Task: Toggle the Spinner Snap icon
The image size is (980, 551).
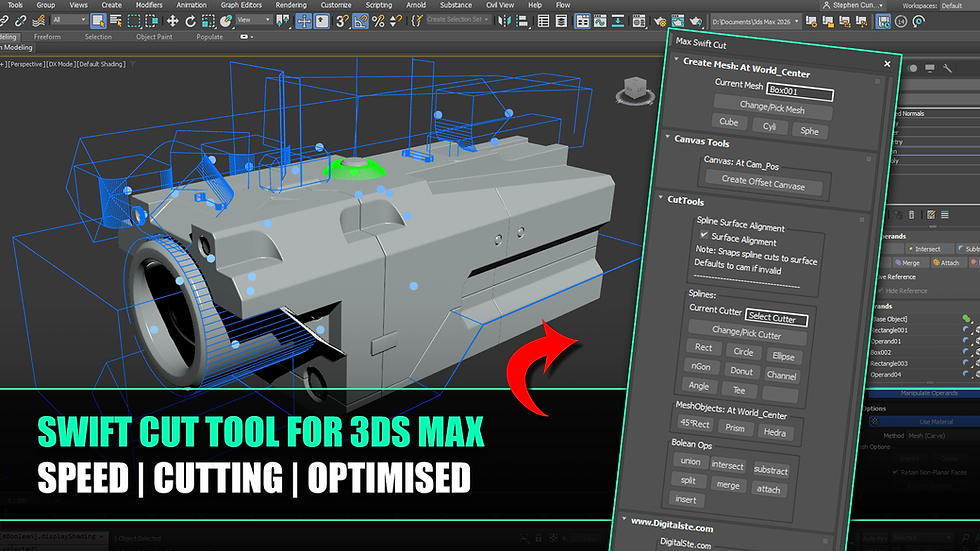Action: [x=396, y=21]
